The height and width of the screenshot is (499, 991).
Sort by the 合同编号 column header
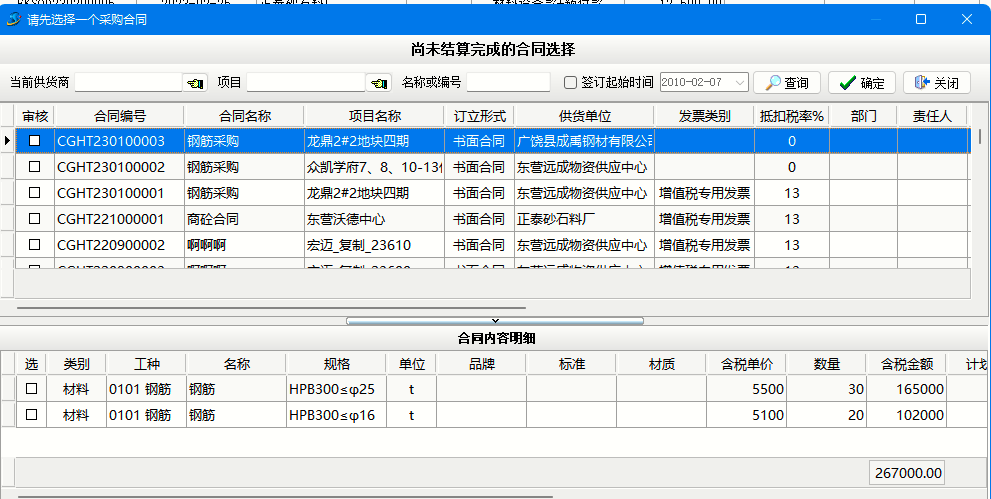click(120, 116)
